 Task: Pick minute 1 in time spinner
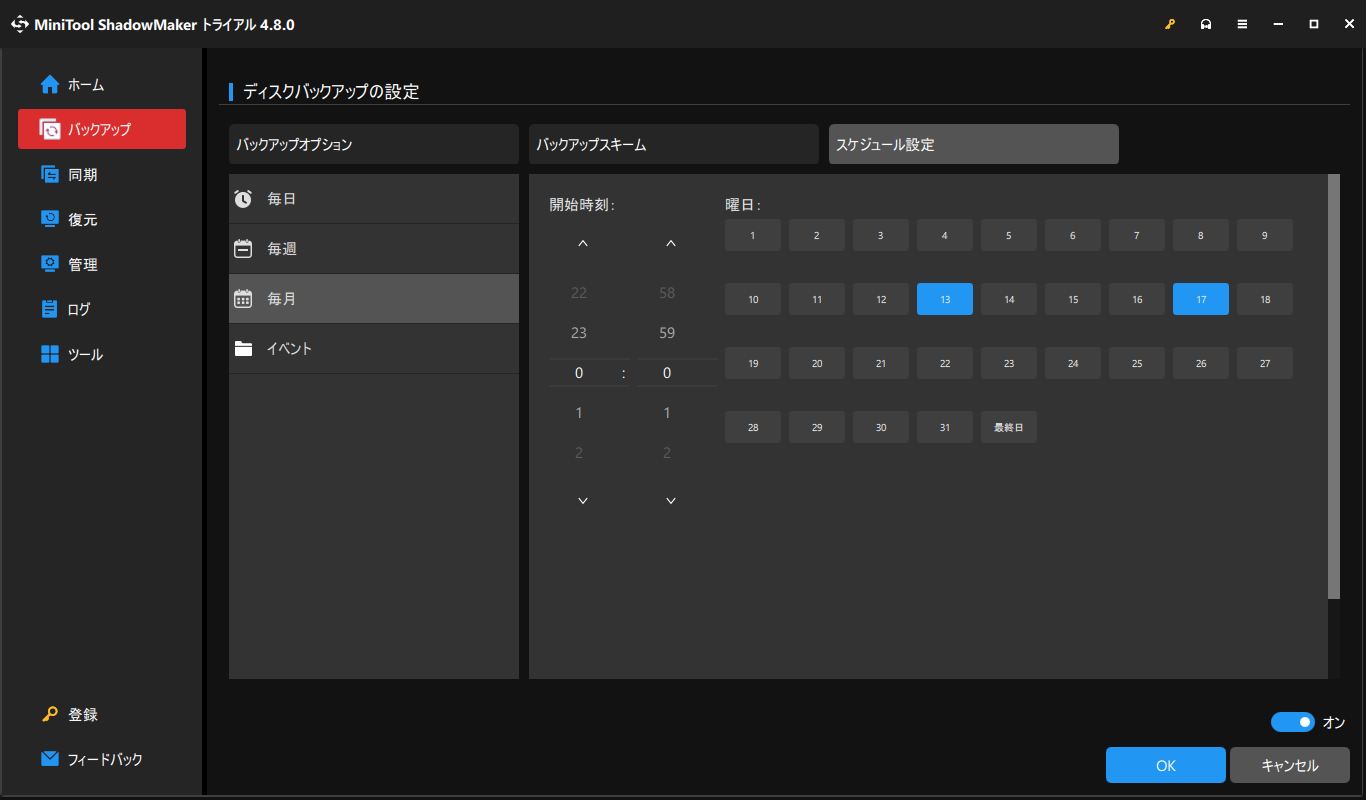click(667, 413)
